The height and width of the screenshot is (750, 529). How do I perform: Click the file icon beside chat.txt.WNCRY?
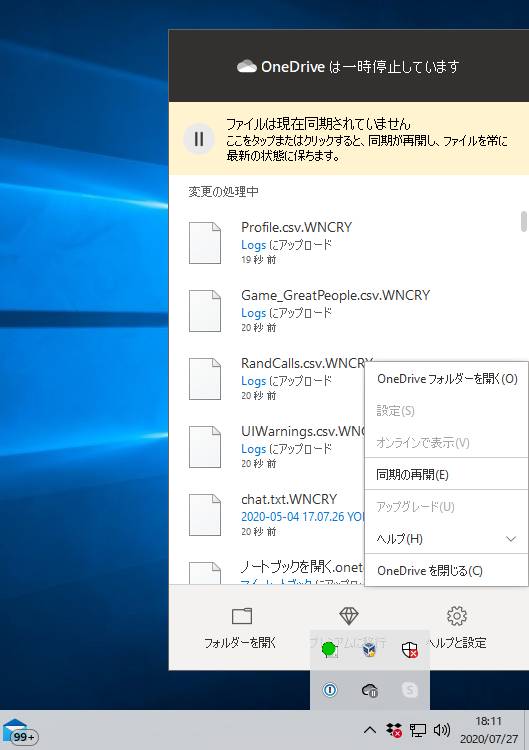(205, 515)
